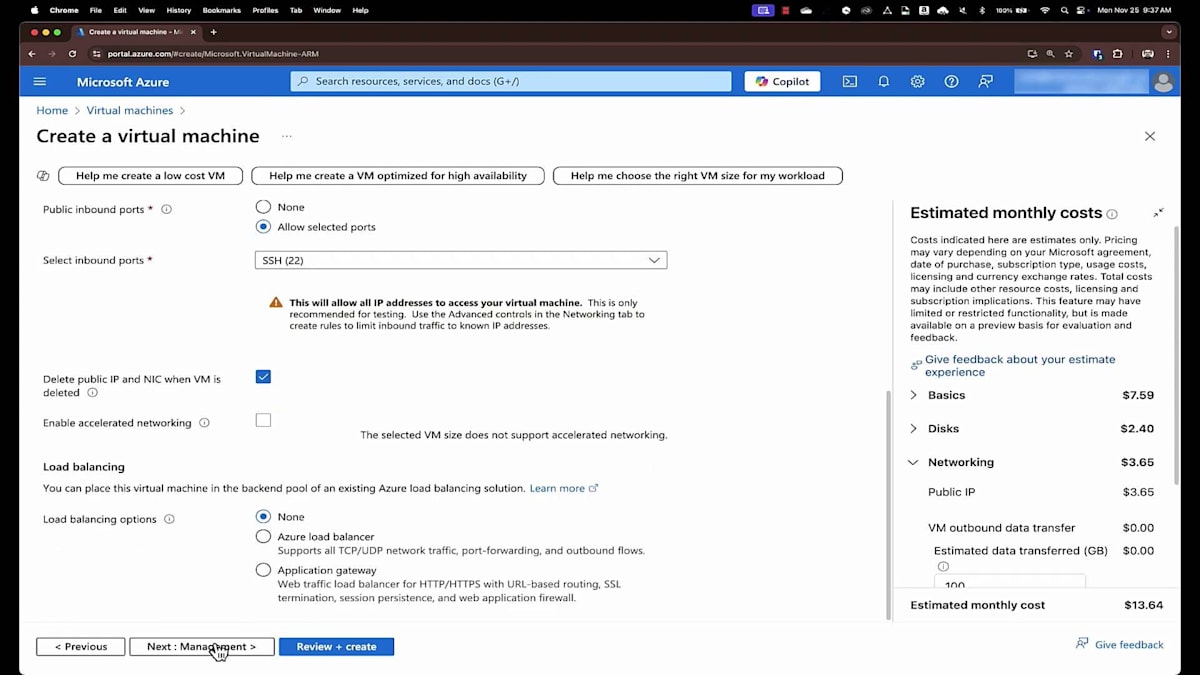Click the Estimated data transferred GB field
1200x675 pixels.
(1010, 584)
